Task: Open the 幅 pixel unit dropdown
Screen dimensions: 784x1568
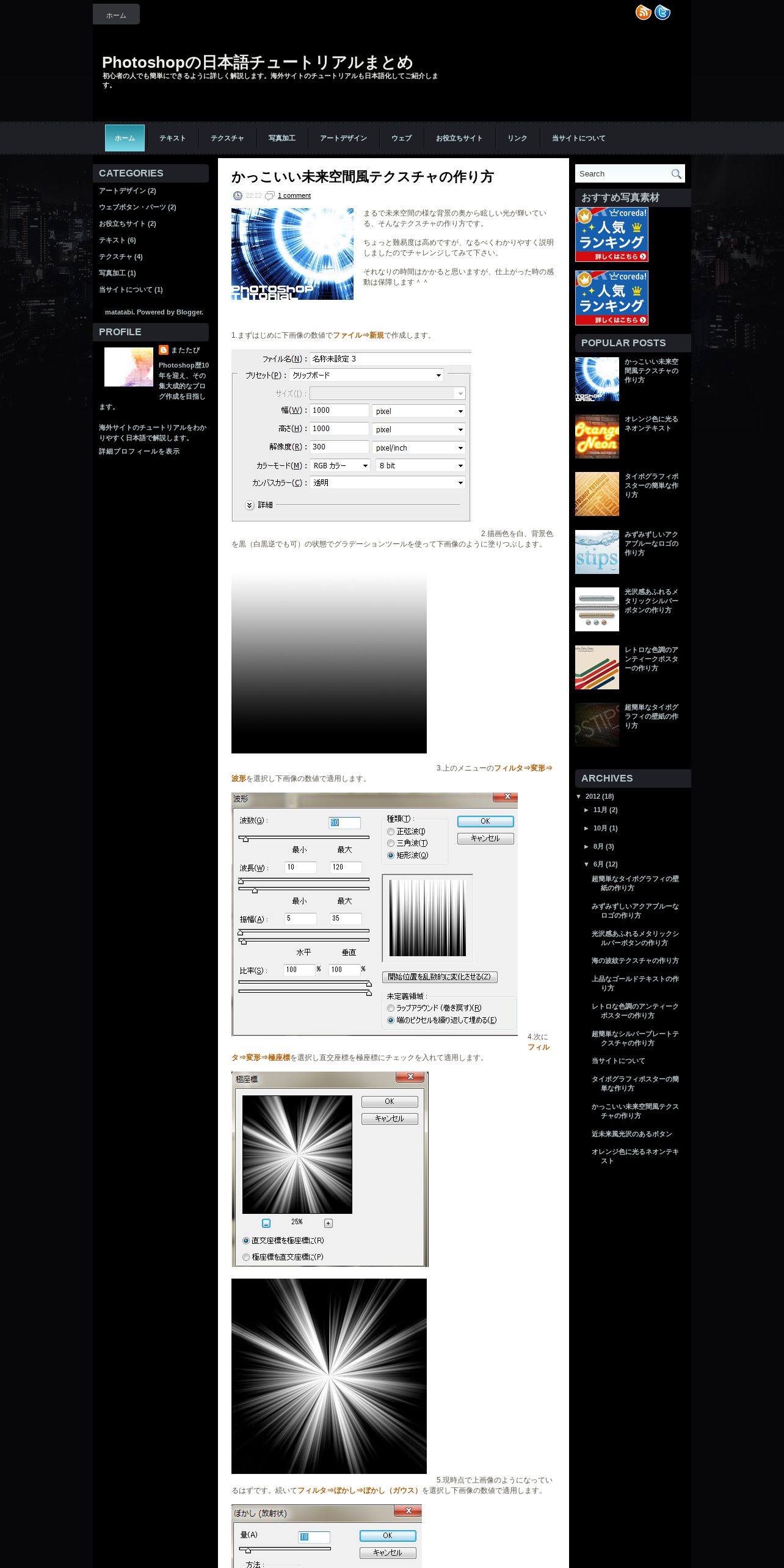Action: pyautogui.click(x=419, y=411)
